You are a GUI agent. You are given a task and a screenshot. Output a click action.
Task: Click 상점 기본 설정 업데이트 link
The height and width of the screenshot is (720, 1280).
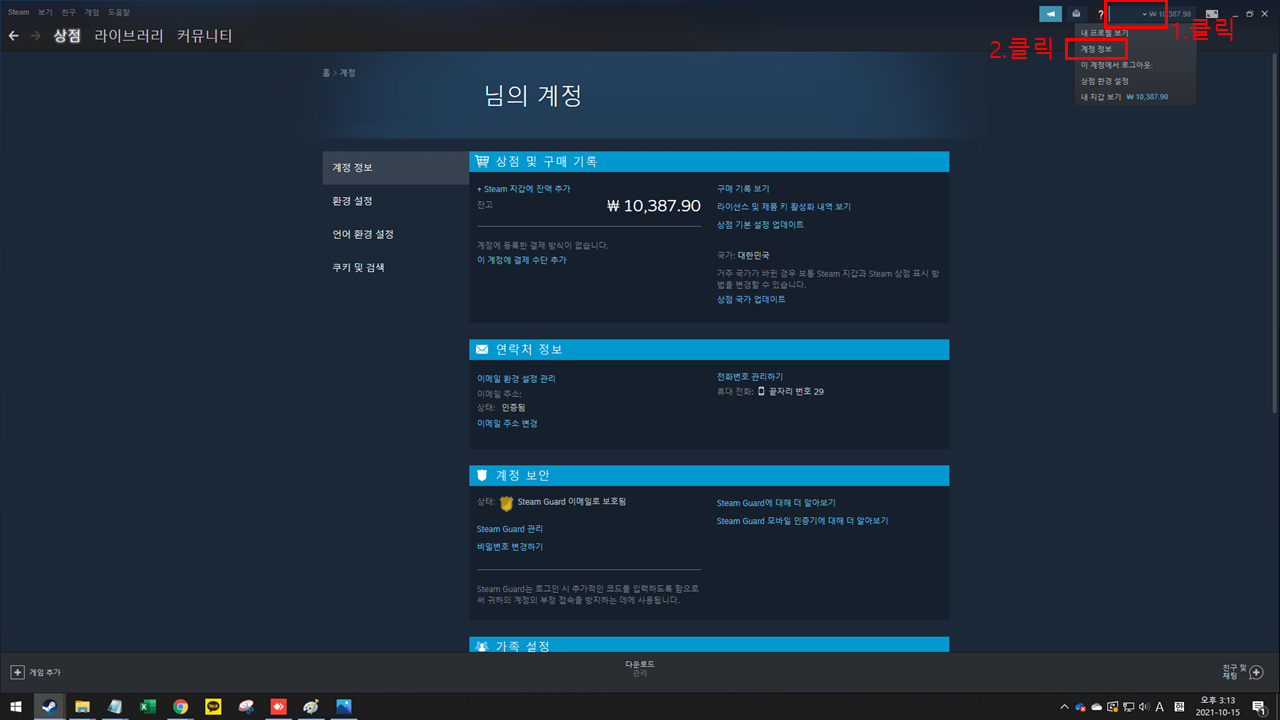[760, 225]
